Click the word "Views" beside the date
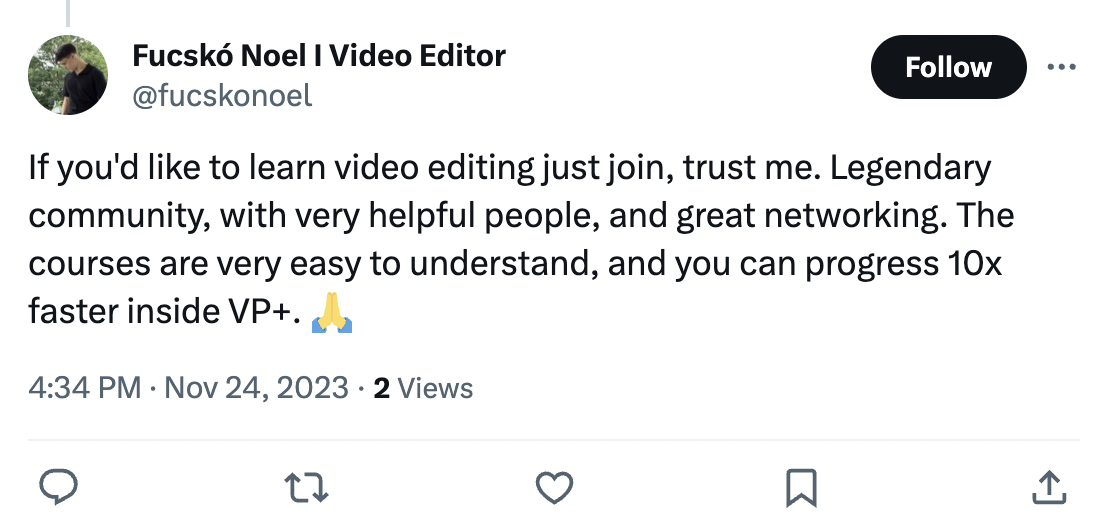 (435, 387)
